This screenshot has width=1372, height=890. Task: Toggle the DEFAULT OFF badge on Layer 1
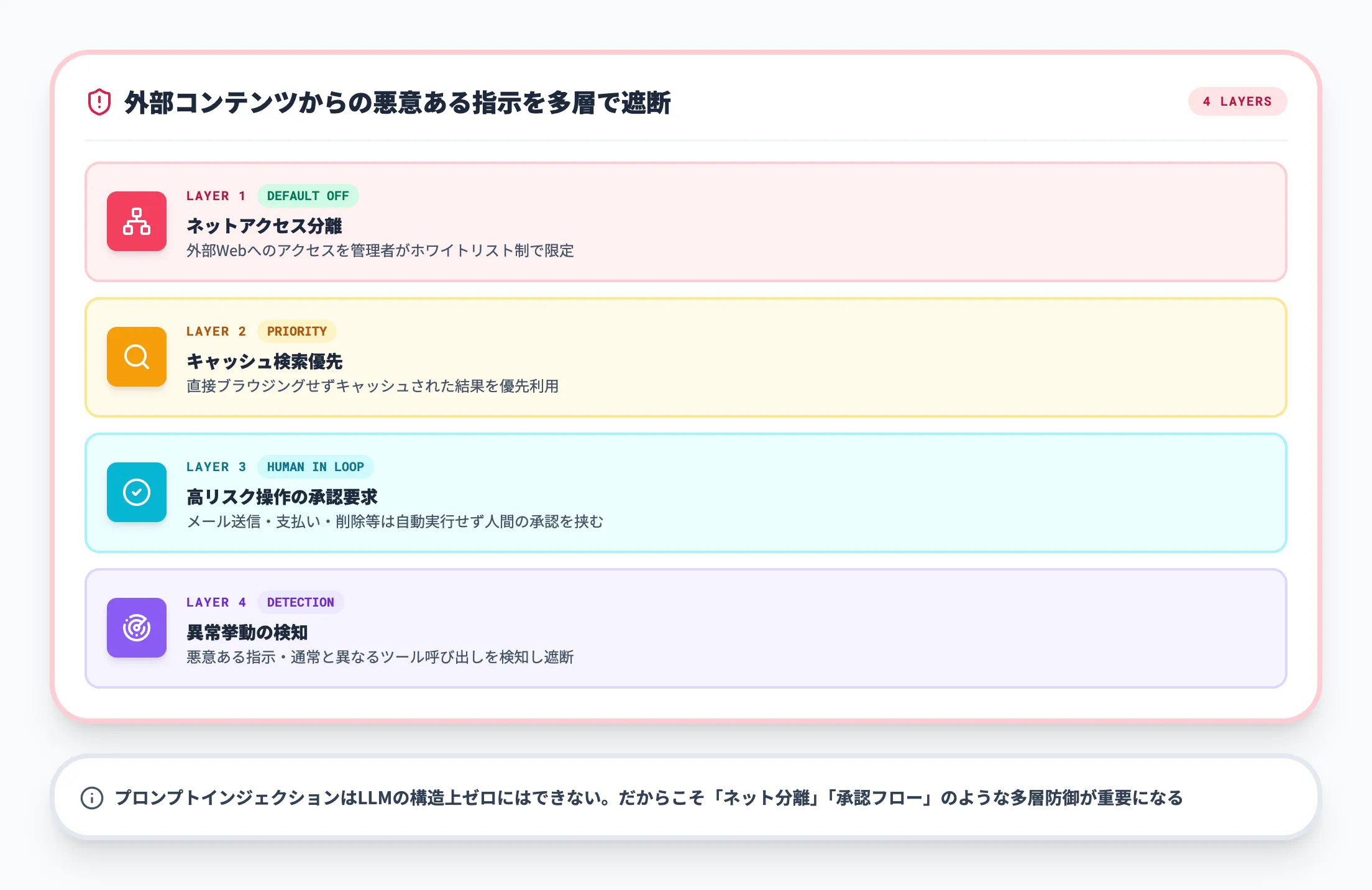pyautogui.click(x=308, y=196)
